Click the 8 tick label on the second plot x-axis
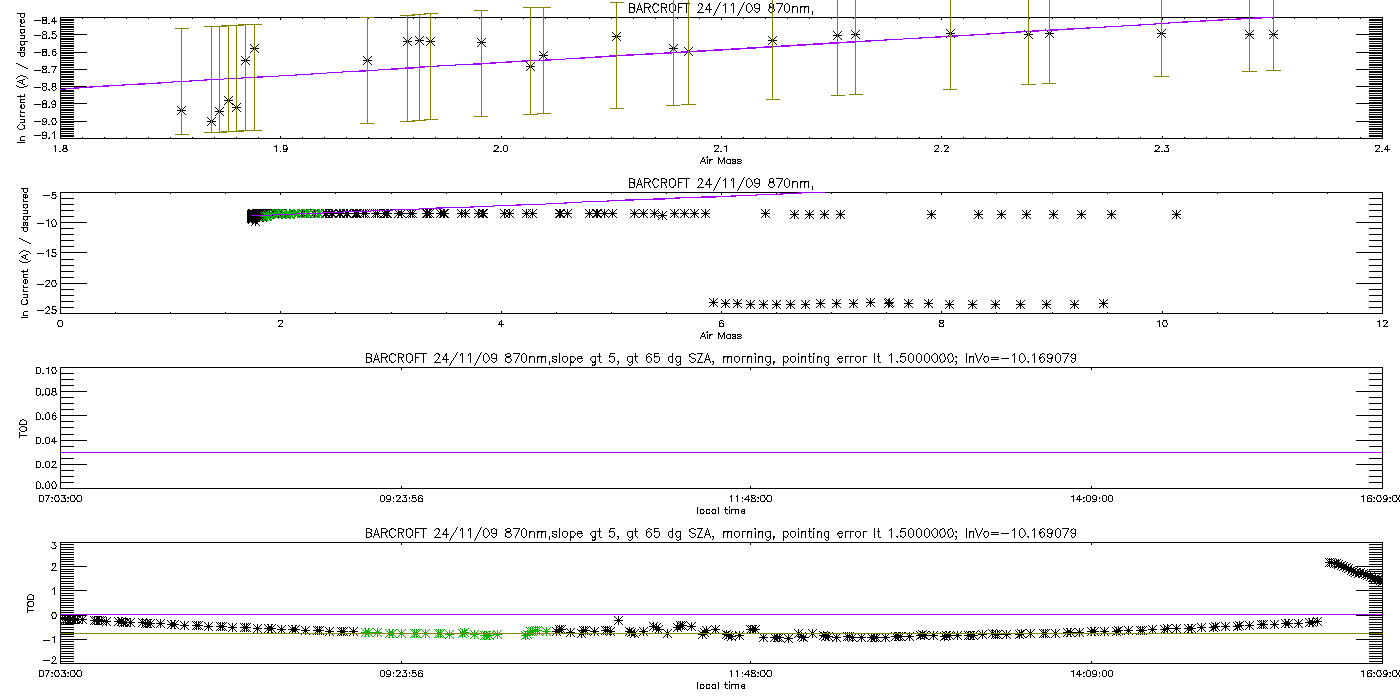This screenshot has height=700, width=1400. tap(941, 324)
